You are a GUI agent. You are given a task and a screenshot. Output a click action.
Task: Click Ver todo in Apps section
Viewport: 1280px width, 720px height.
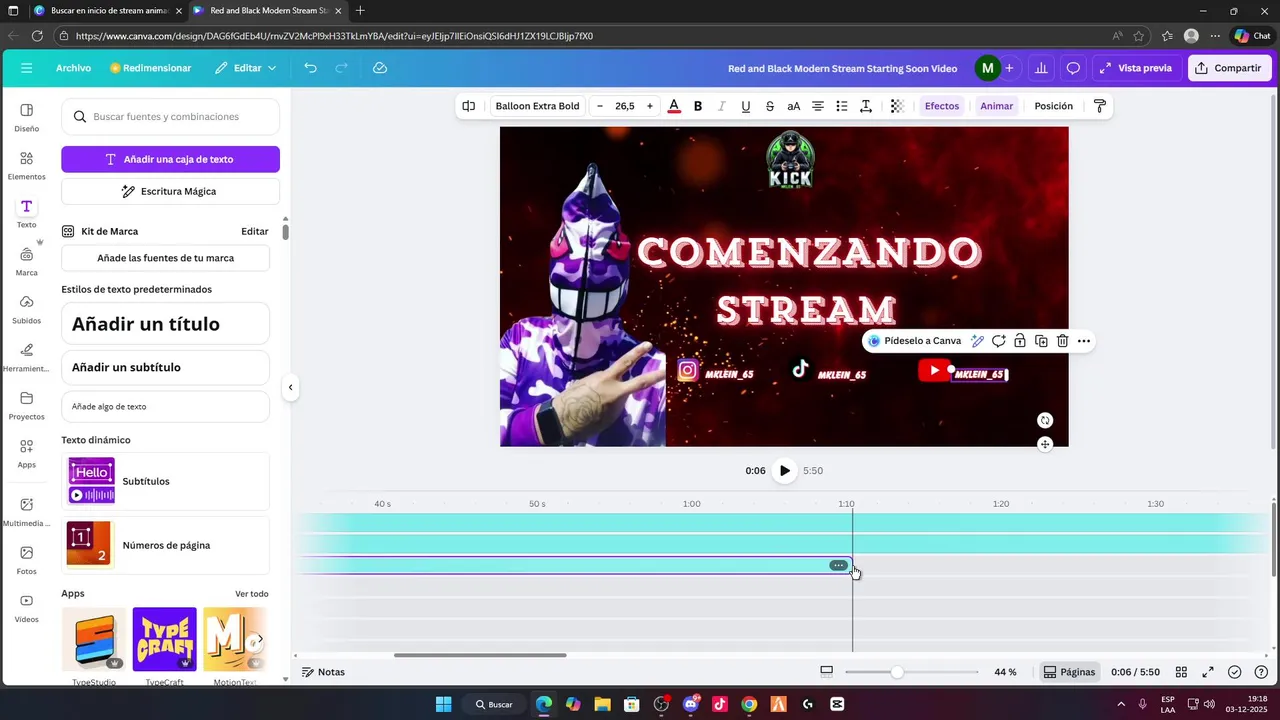(252, 594)
